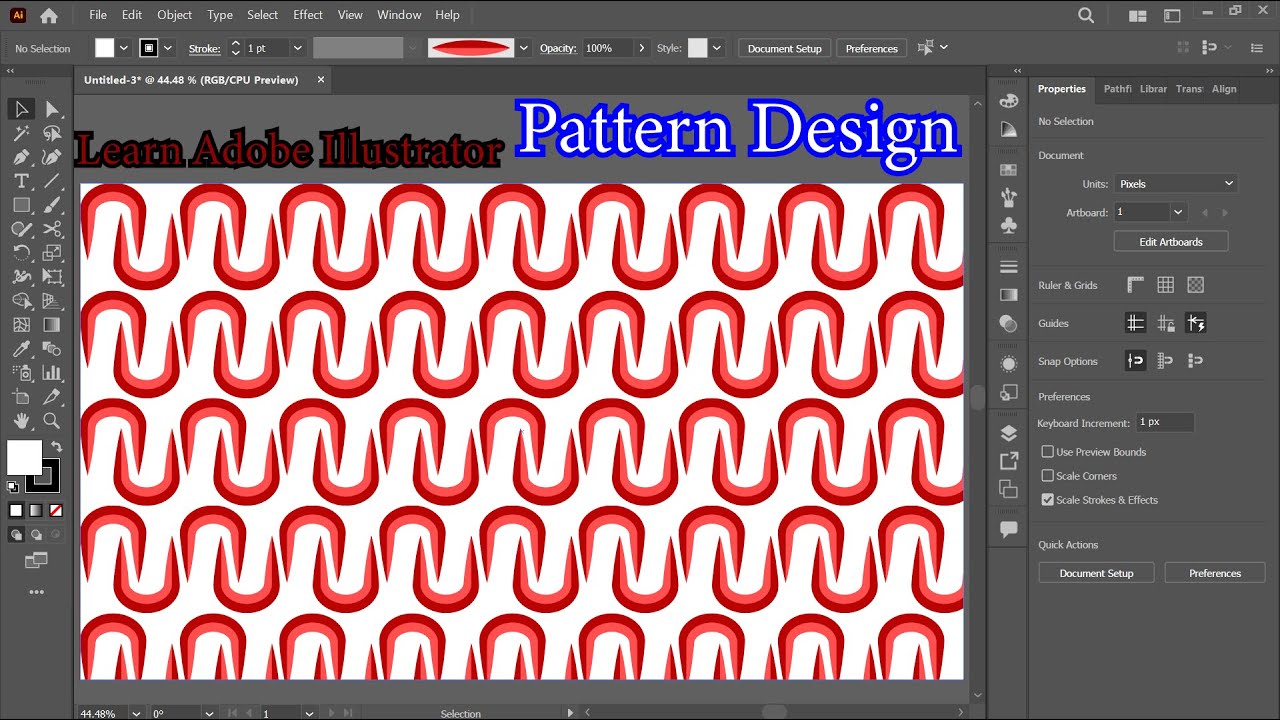Open the stroke weight 1 pt dropdown

[x=297, y=48]
